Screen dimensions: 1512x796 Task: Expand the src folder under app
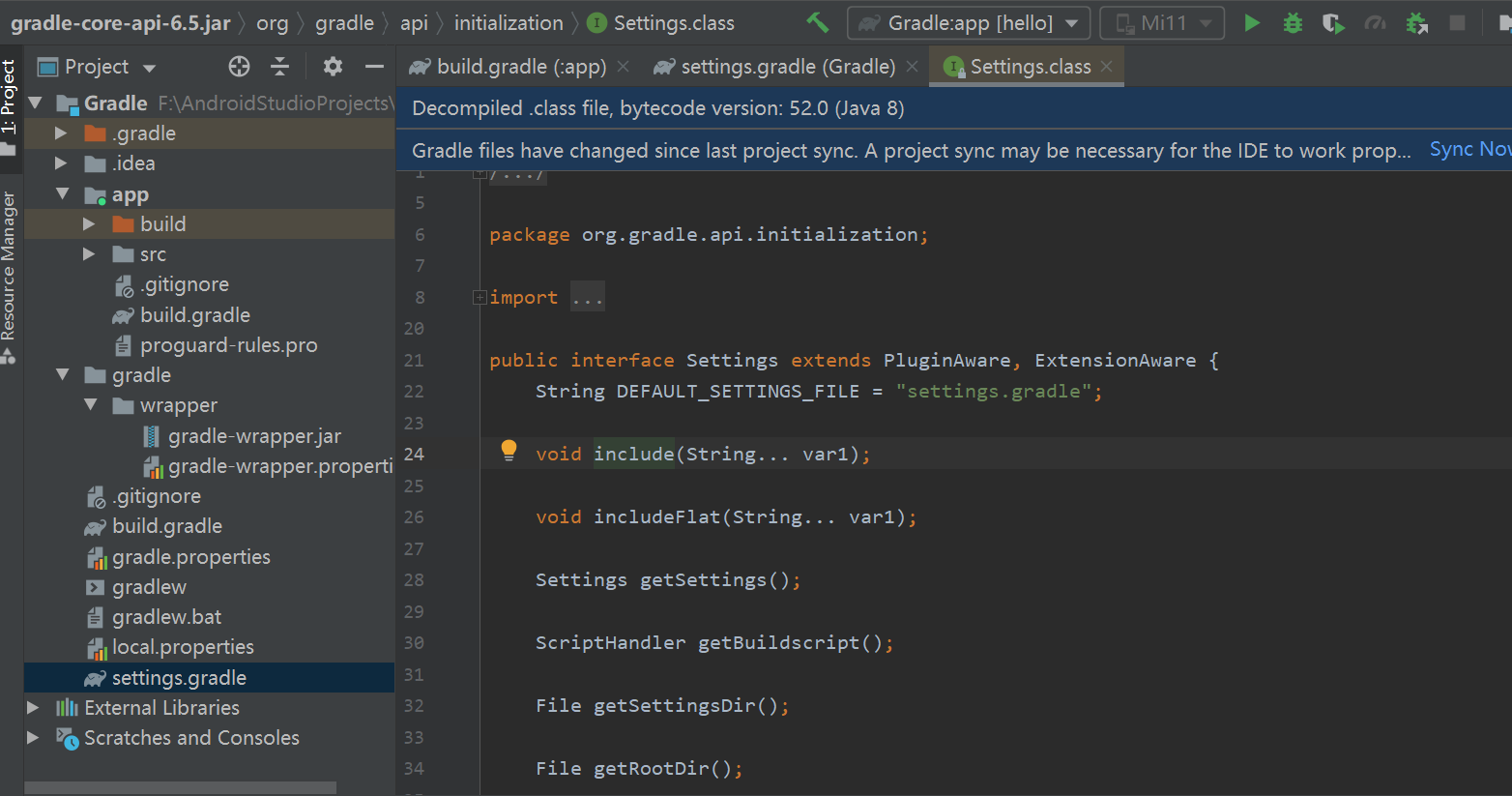[x=89, y=253]
